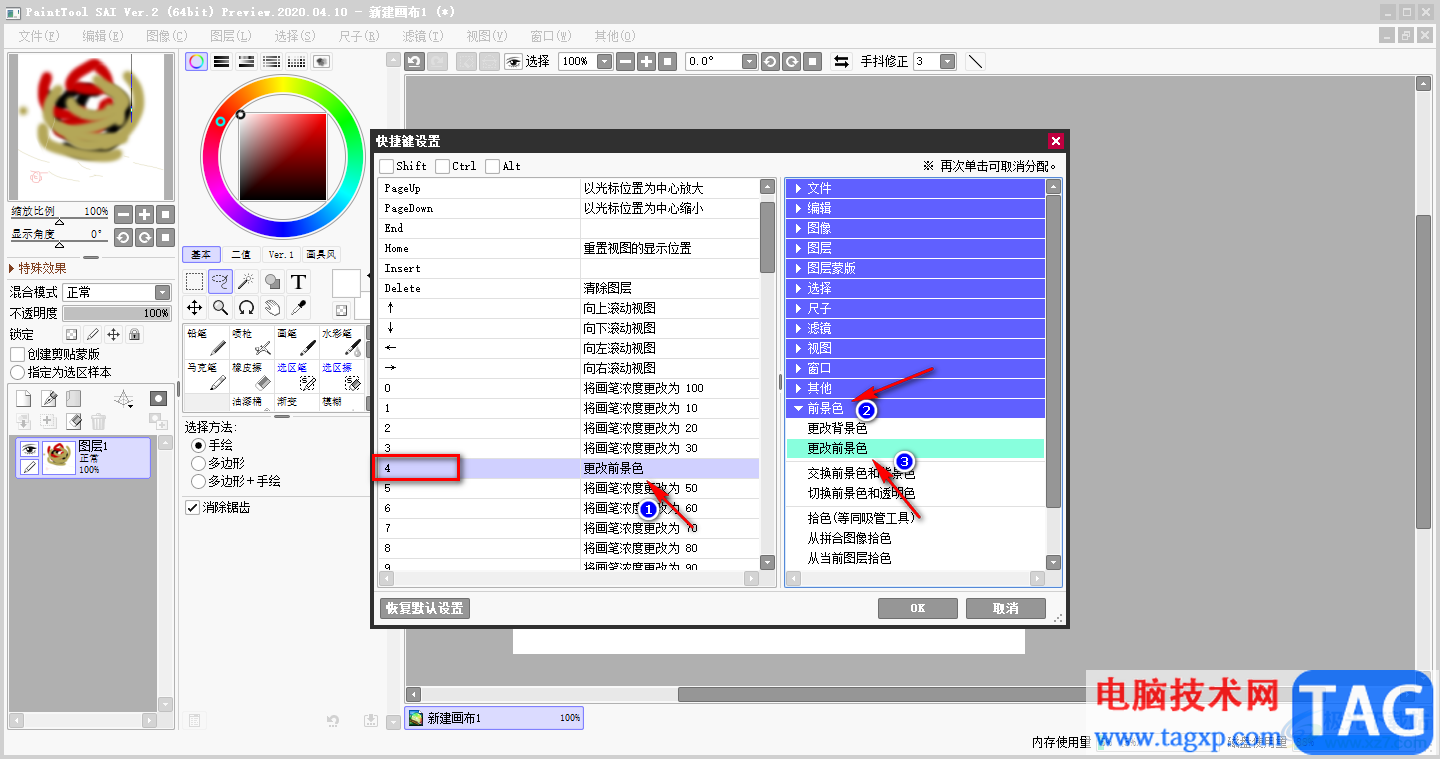Select the rectangular selection tool

pyautogui.click(x=195, y=282)
